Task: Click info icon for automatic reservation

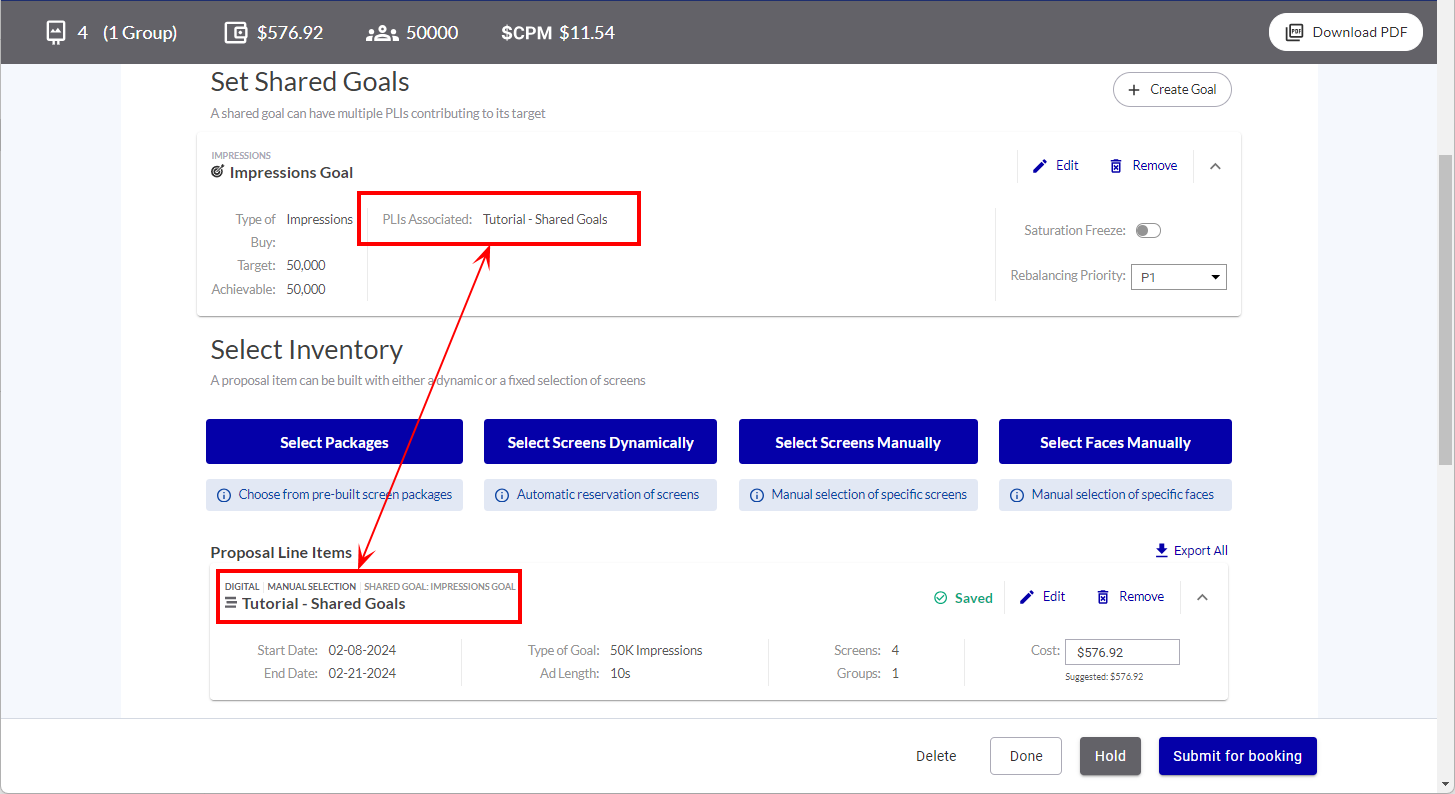Action: tap(502, 495)
